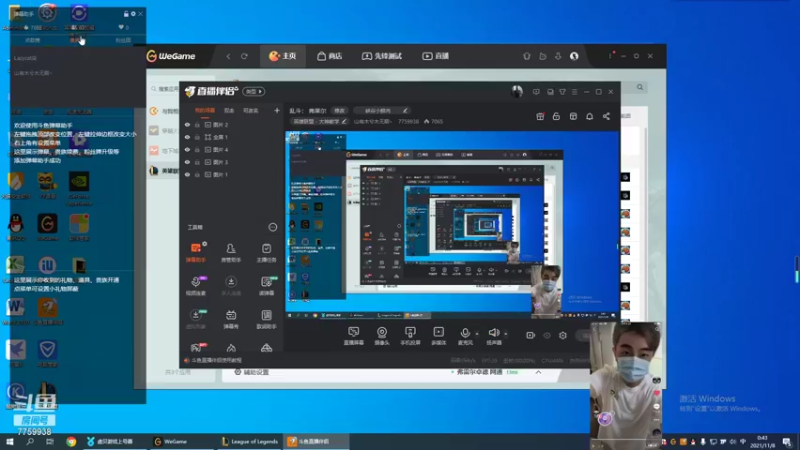Toggle the preview eye icon beside record
This screenshot has width=800, height=450.
[547, 335]
